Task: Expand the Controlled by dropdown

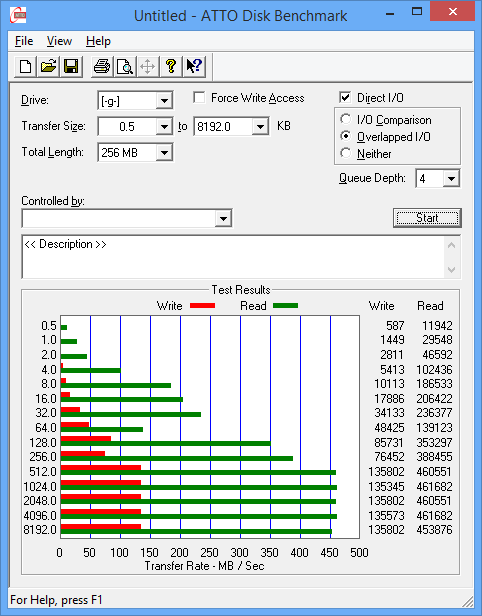Action: click(223, 218)
